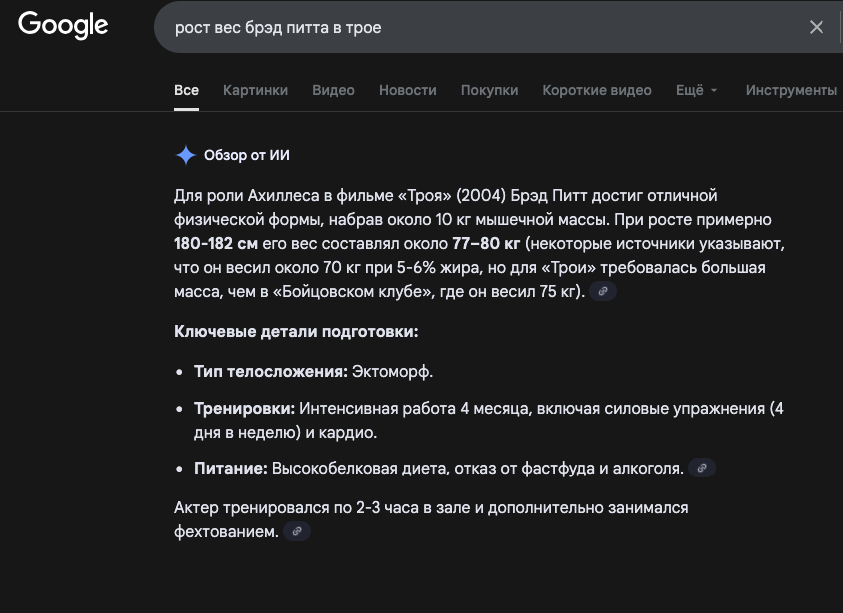Click the AI overview sparkle icon

pyautogui.click(x=185, y=155)
